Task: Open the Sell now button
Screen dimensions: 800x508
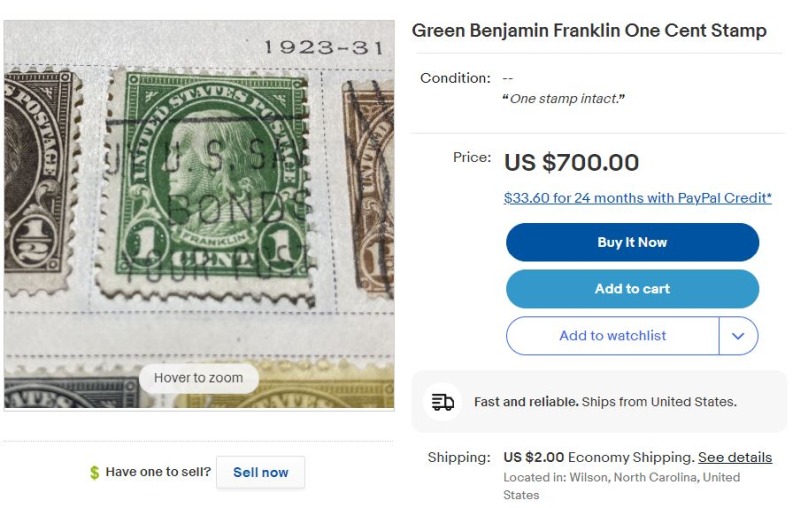Action: (260, 472)
